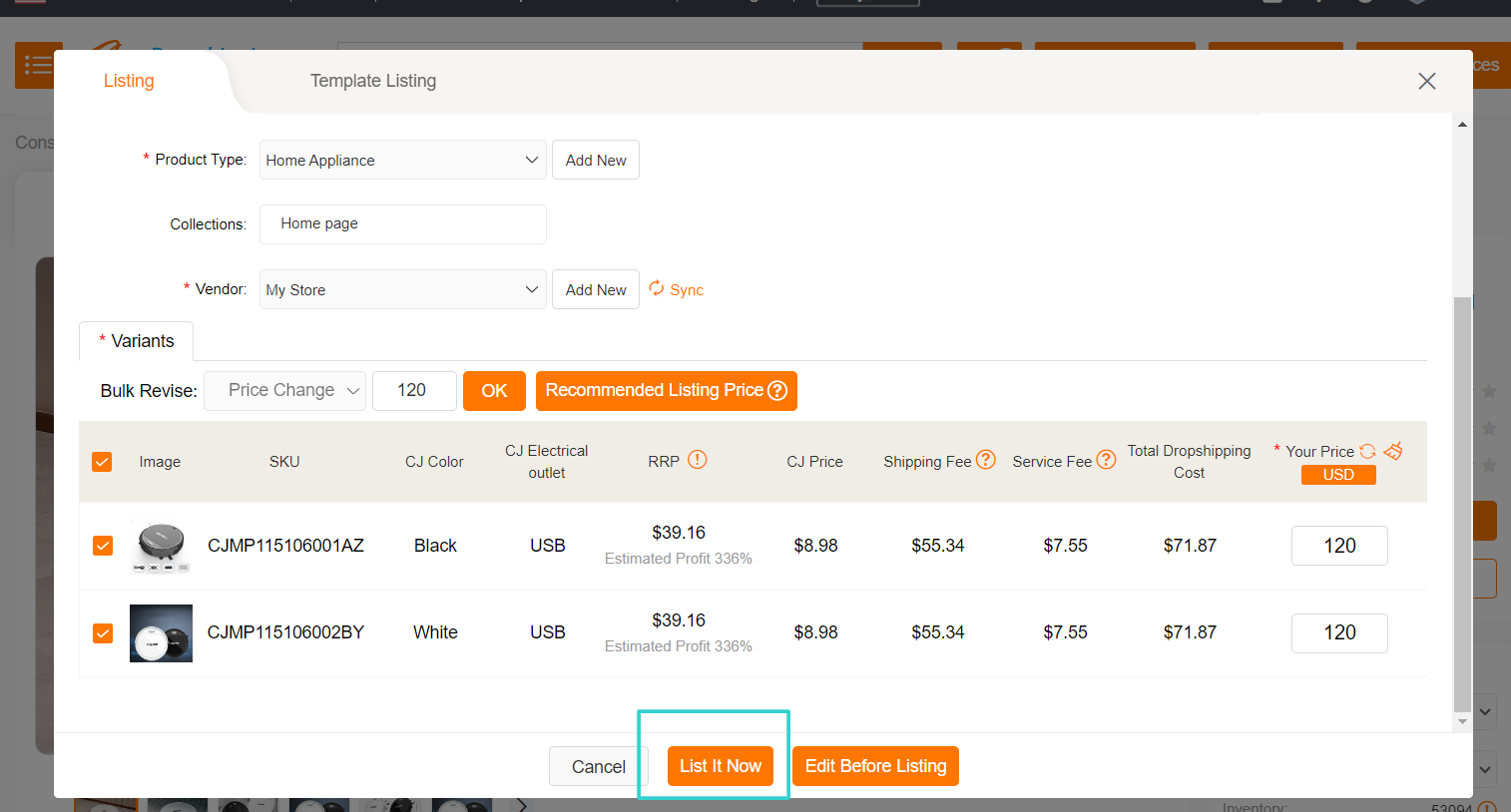Click the Your Price clear broom icon
The width and height of the screenshot is (1511, 812).
(1393, 450)
